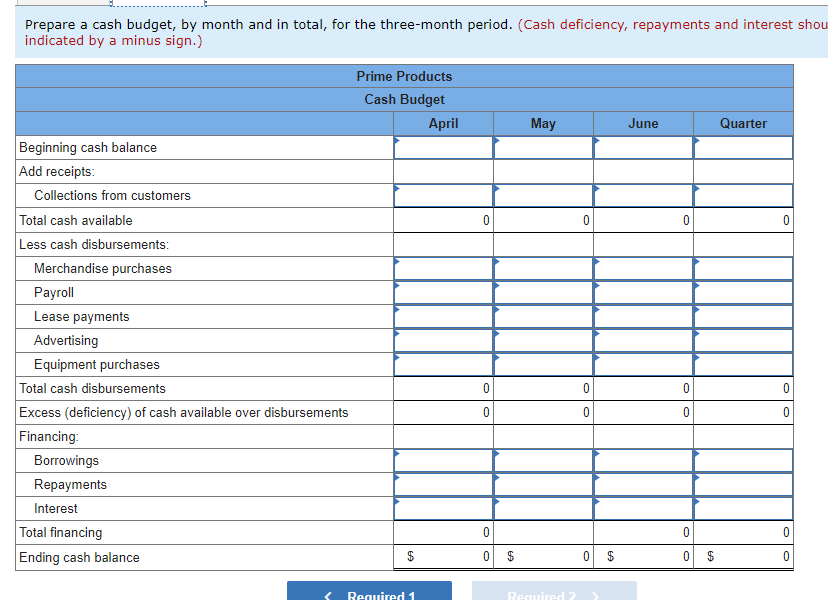This screenshot has height=600, width=828.
Task: Select April Collections from customers cell
Action: coord(443,195)
